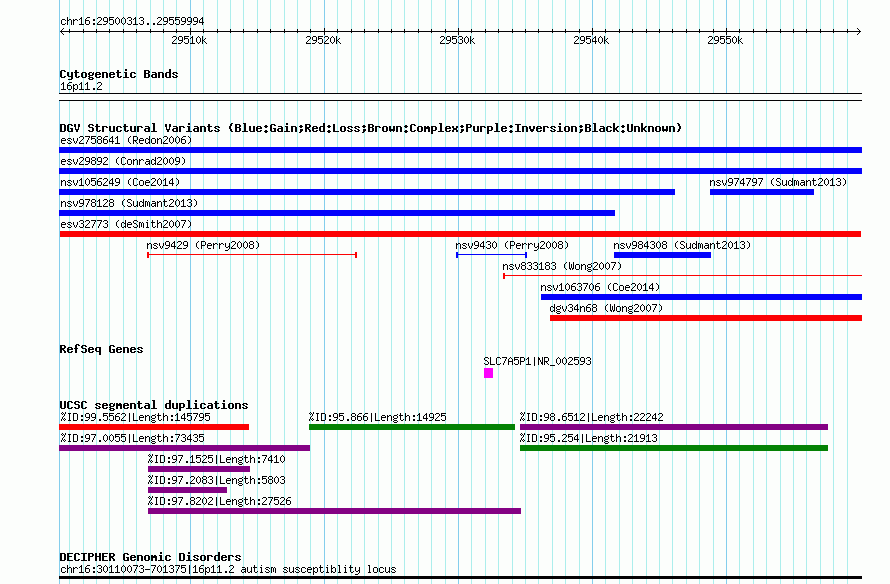Open the 16p11.2 autism susceptibility locus entry
This screenshot has height=584, width=890.
(228, 569)
